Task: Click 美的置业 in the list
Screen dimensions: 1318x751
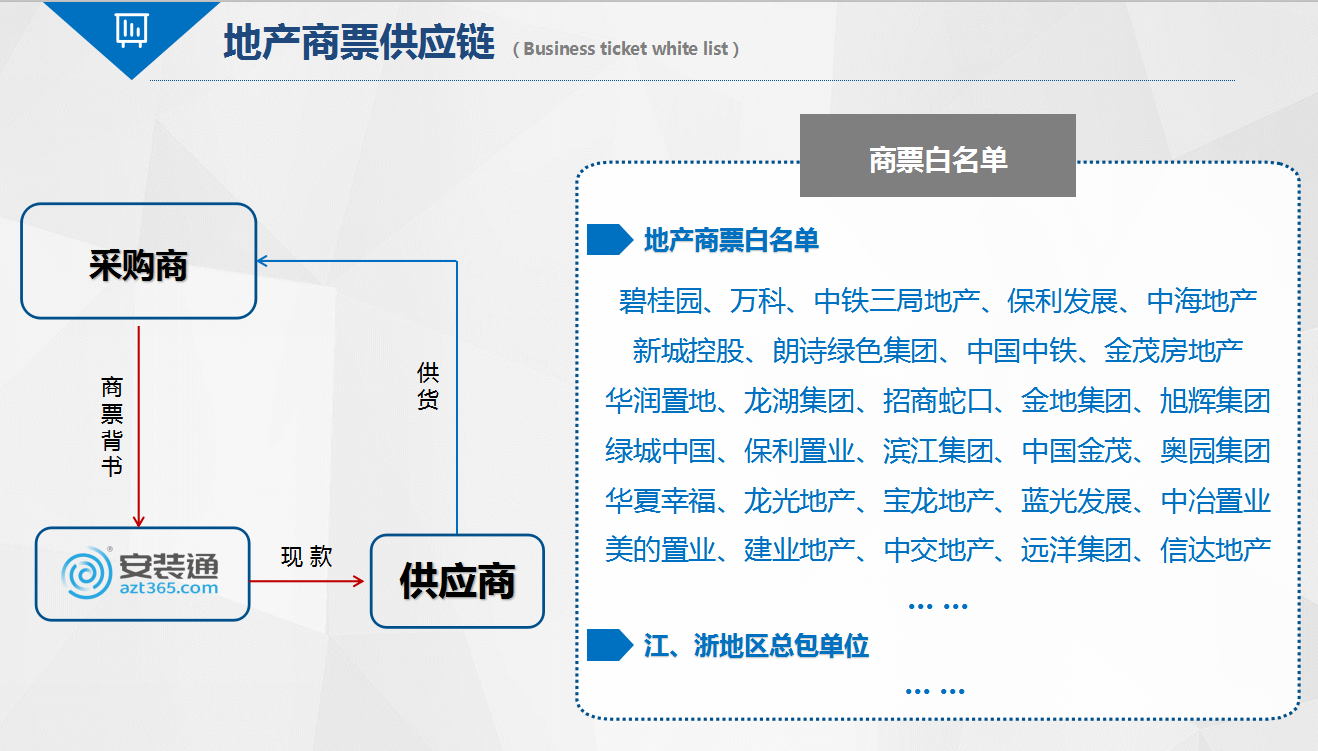Action: tap(660, 550)
